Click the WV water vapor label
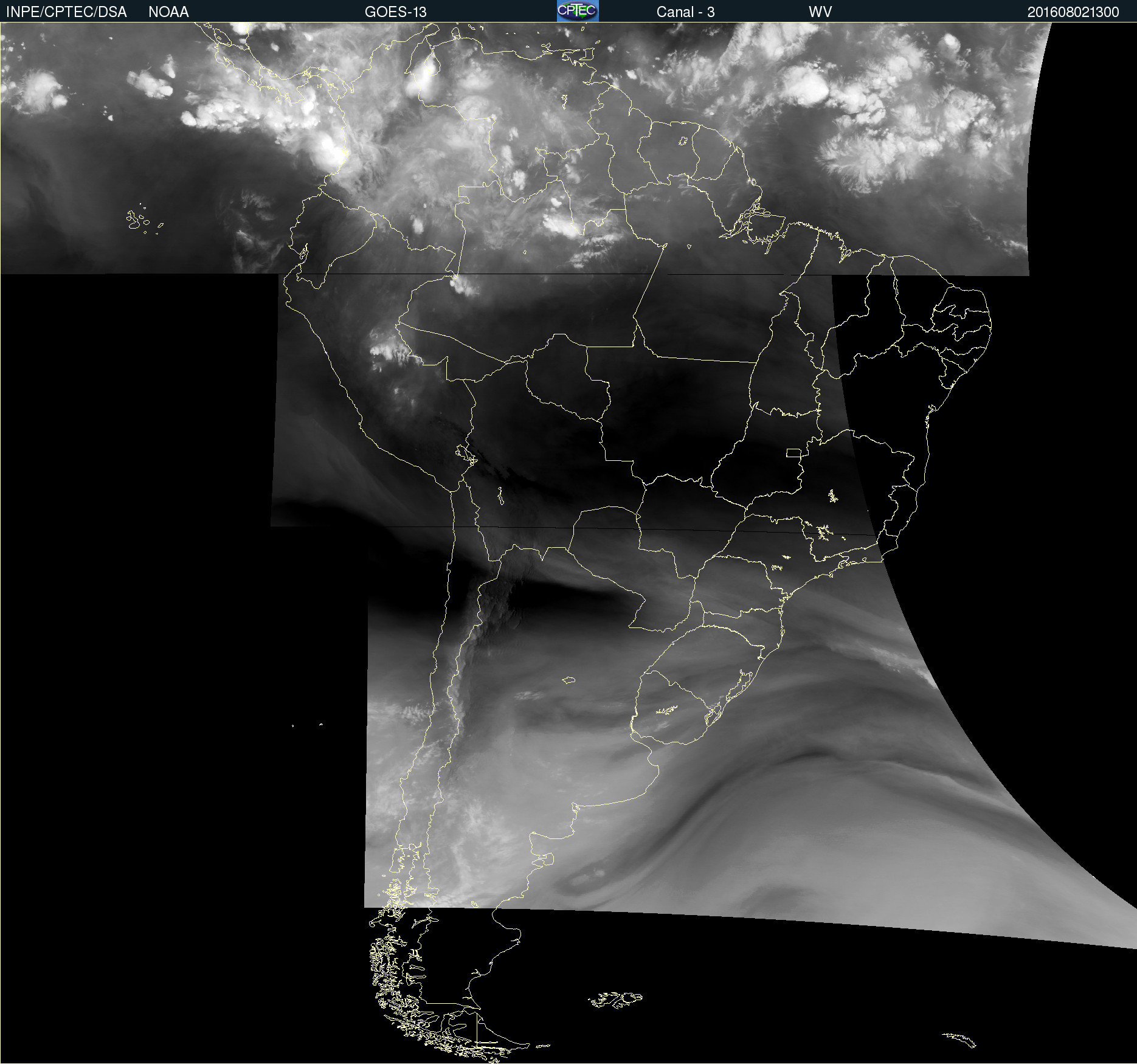The image size is (1137, 1064). (x=820, y=12)
